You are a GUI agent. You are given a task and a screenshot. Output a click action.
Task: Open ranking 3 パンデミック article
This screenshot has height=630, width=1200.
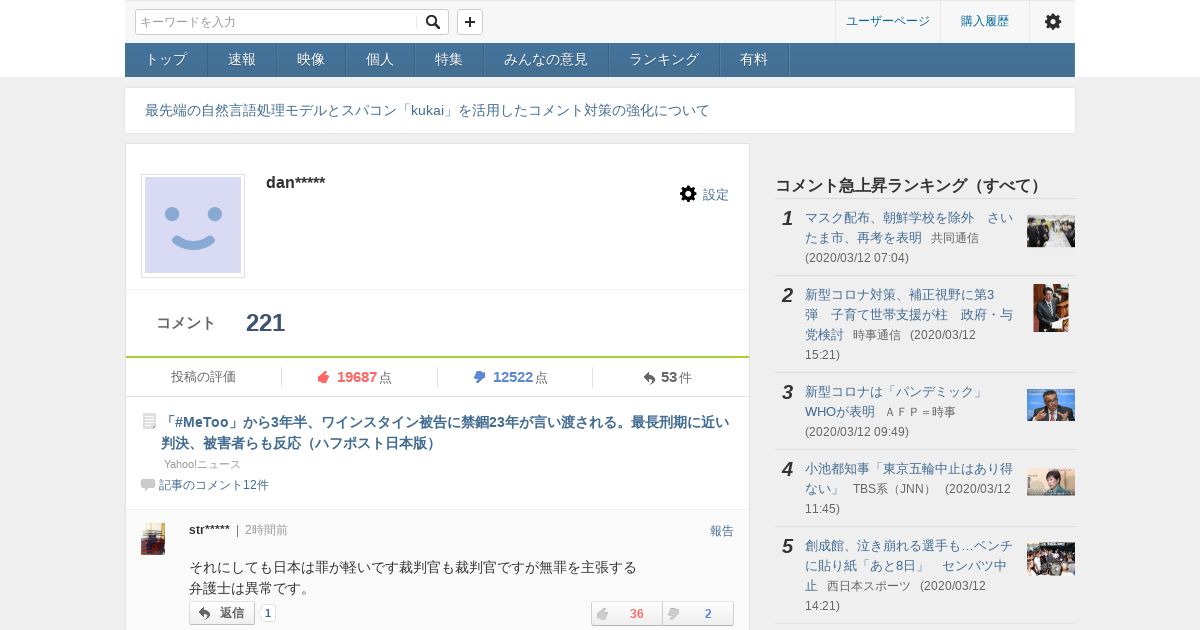(x=894, y=401)
